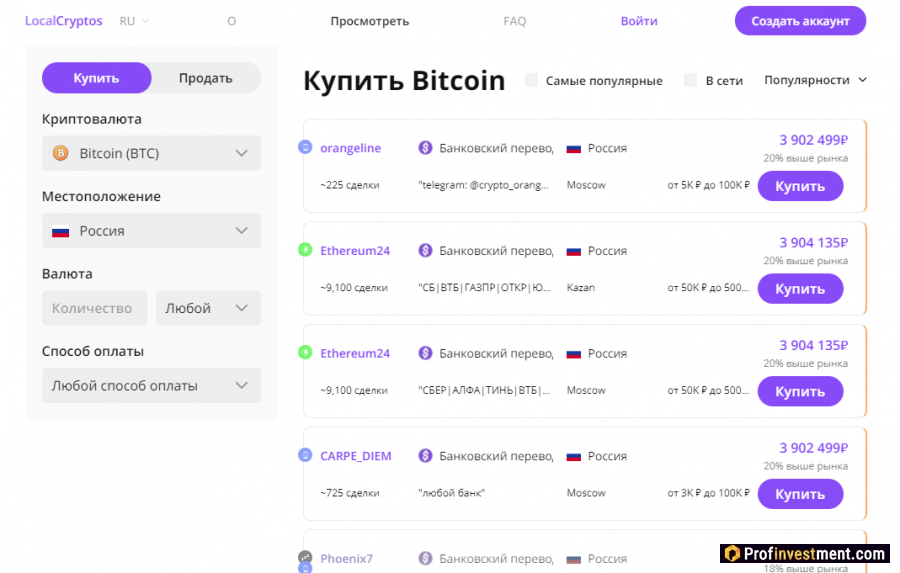Toggle the В сети online checkbox
The height and width of the screenshot is (573, 900).
(690, 80)
